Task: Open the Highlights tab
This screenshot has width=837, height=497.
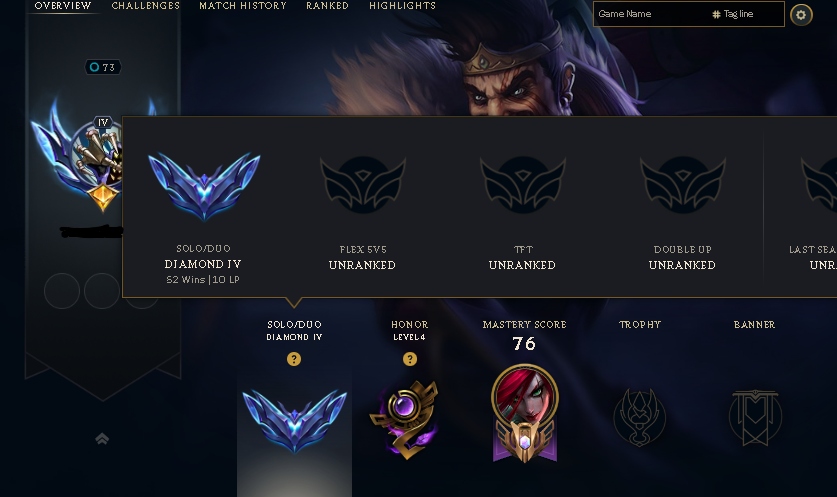Action: (402, 6)
